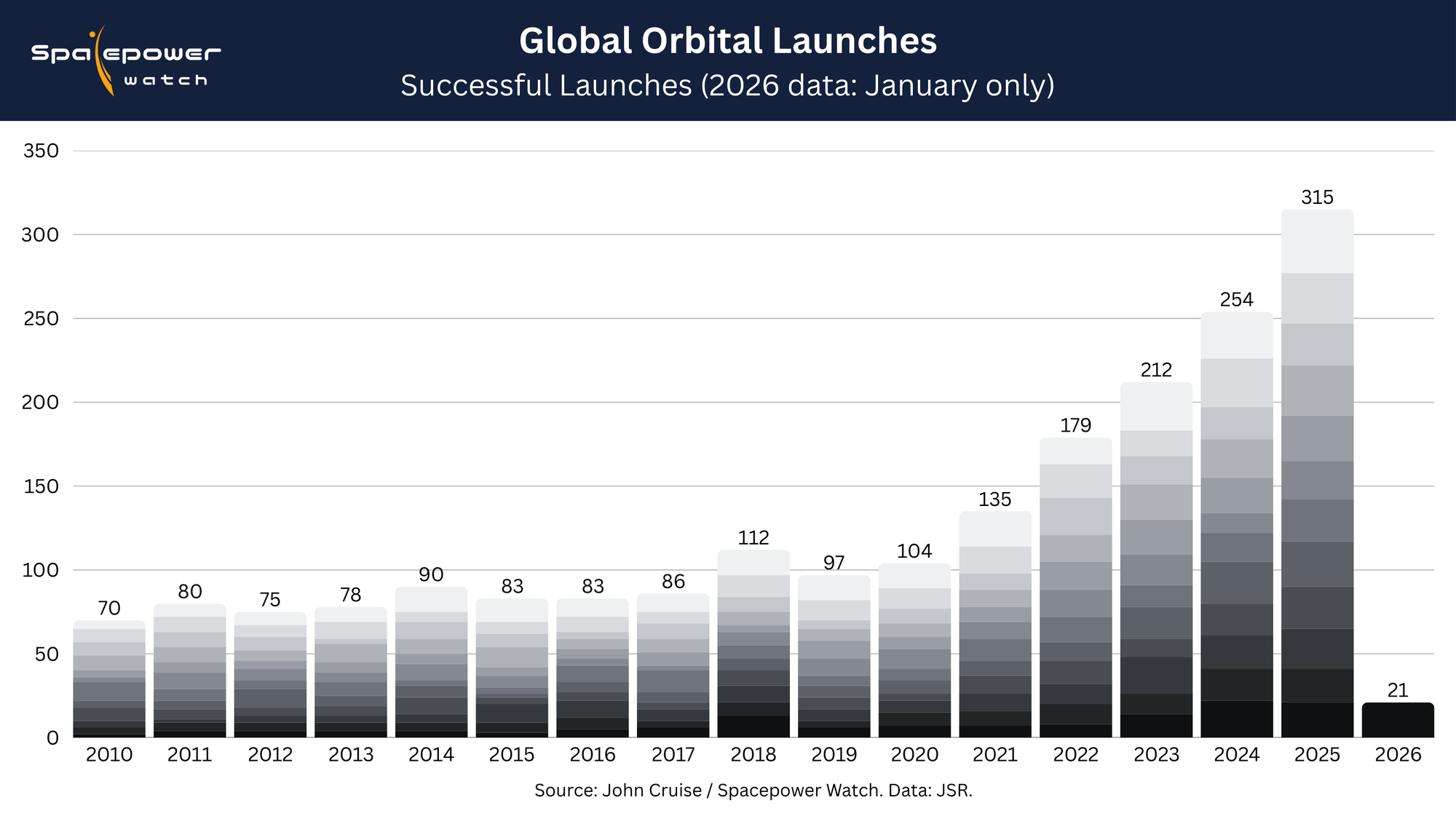Click the 315 value label above 2025
Screen dimensions: 1456x819
(1317, 197)
